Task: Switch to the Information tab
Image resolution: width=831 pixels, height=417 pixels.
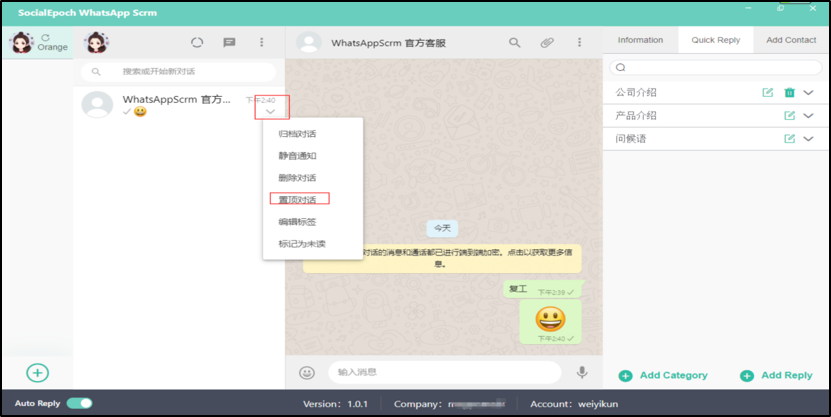Action: pos(640,40)
